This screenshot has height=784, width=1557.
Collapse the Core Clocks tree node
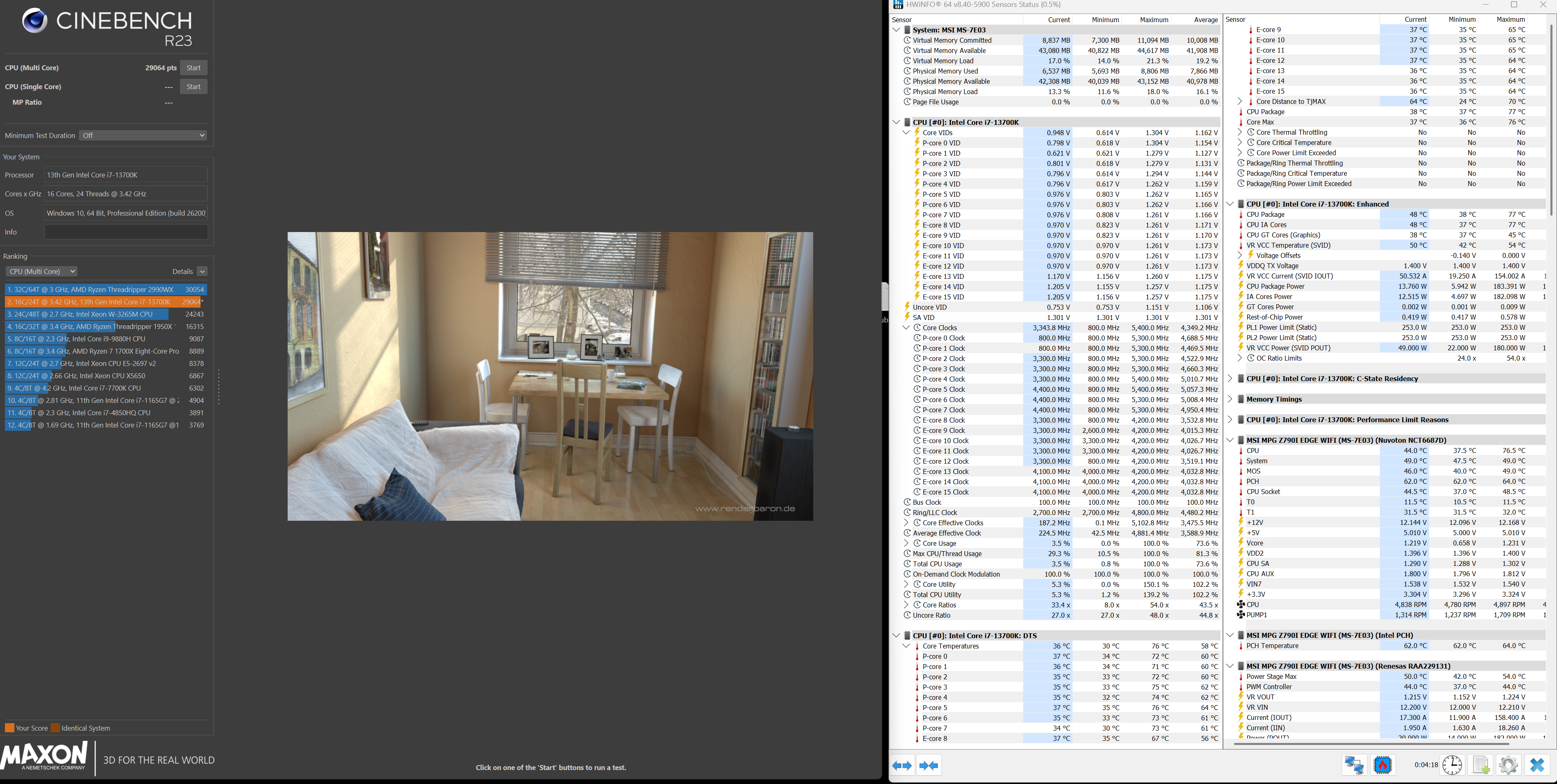click(906, 328)
